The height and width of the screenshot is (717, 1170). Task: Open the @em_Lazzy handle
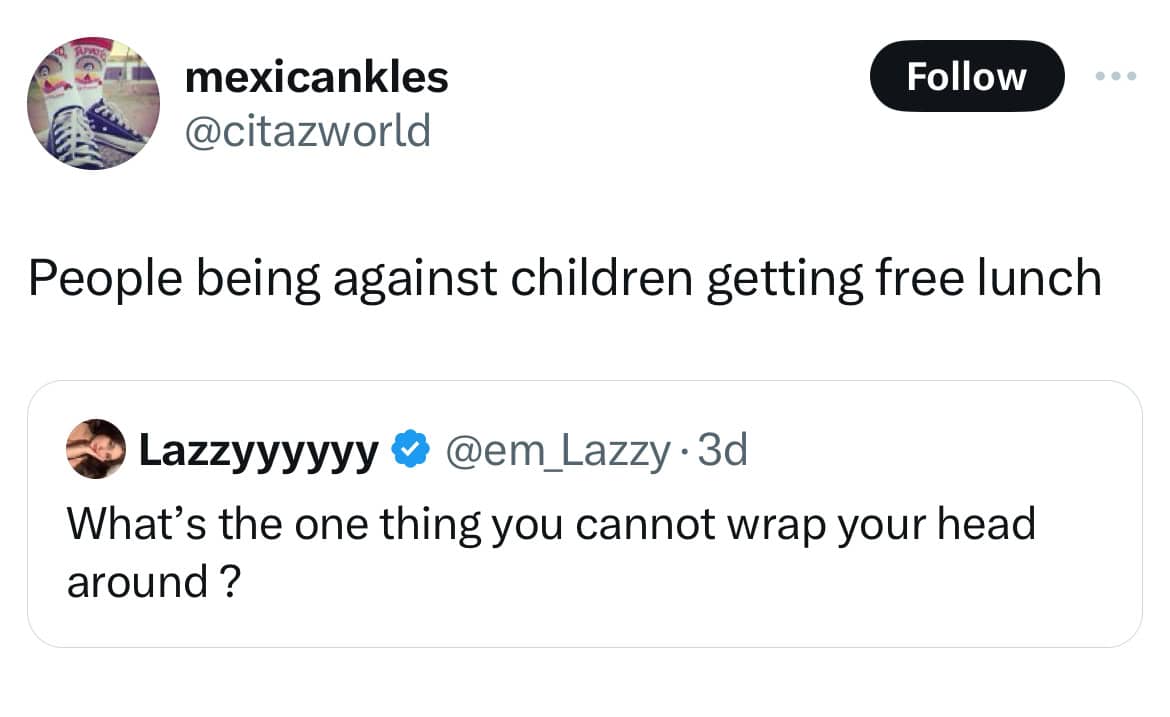[x=556, y=452]
